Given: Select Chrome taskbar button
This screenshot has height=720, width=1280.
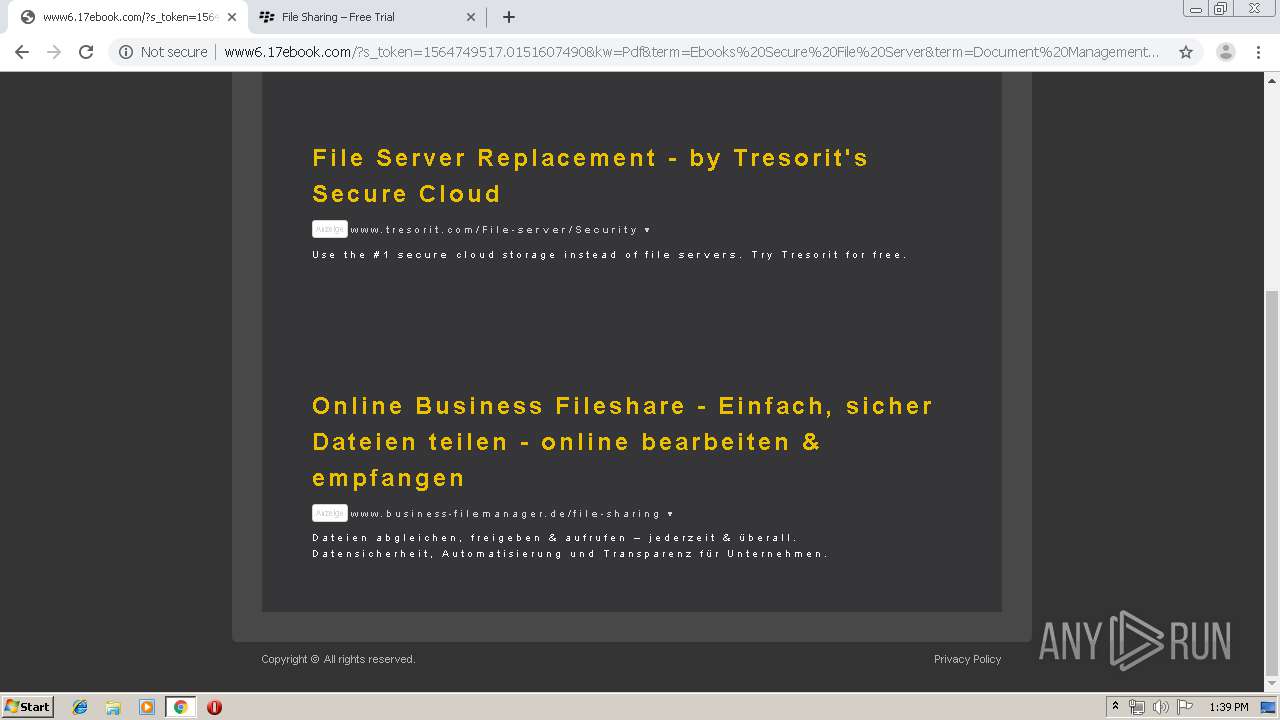Looking at the screenshot, I should pyautogui.click(x=180, y=707).
